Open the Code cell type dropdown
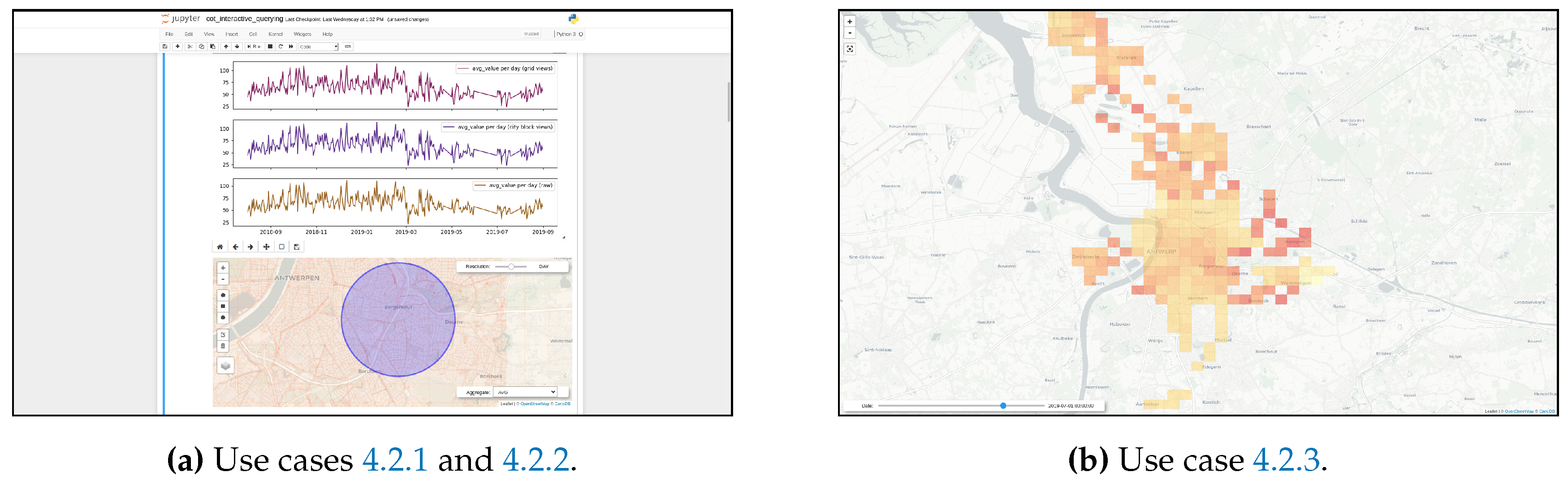1568x485 pixels. (318, 47)
